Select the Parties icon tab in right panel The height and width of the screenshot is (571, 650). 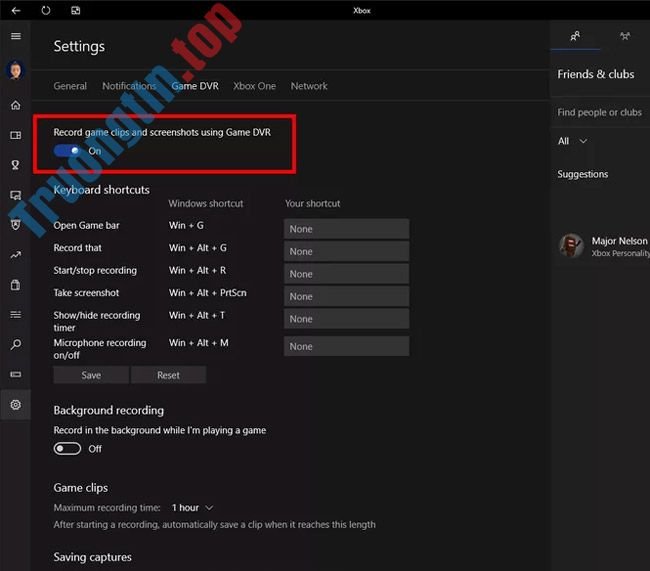625,36
